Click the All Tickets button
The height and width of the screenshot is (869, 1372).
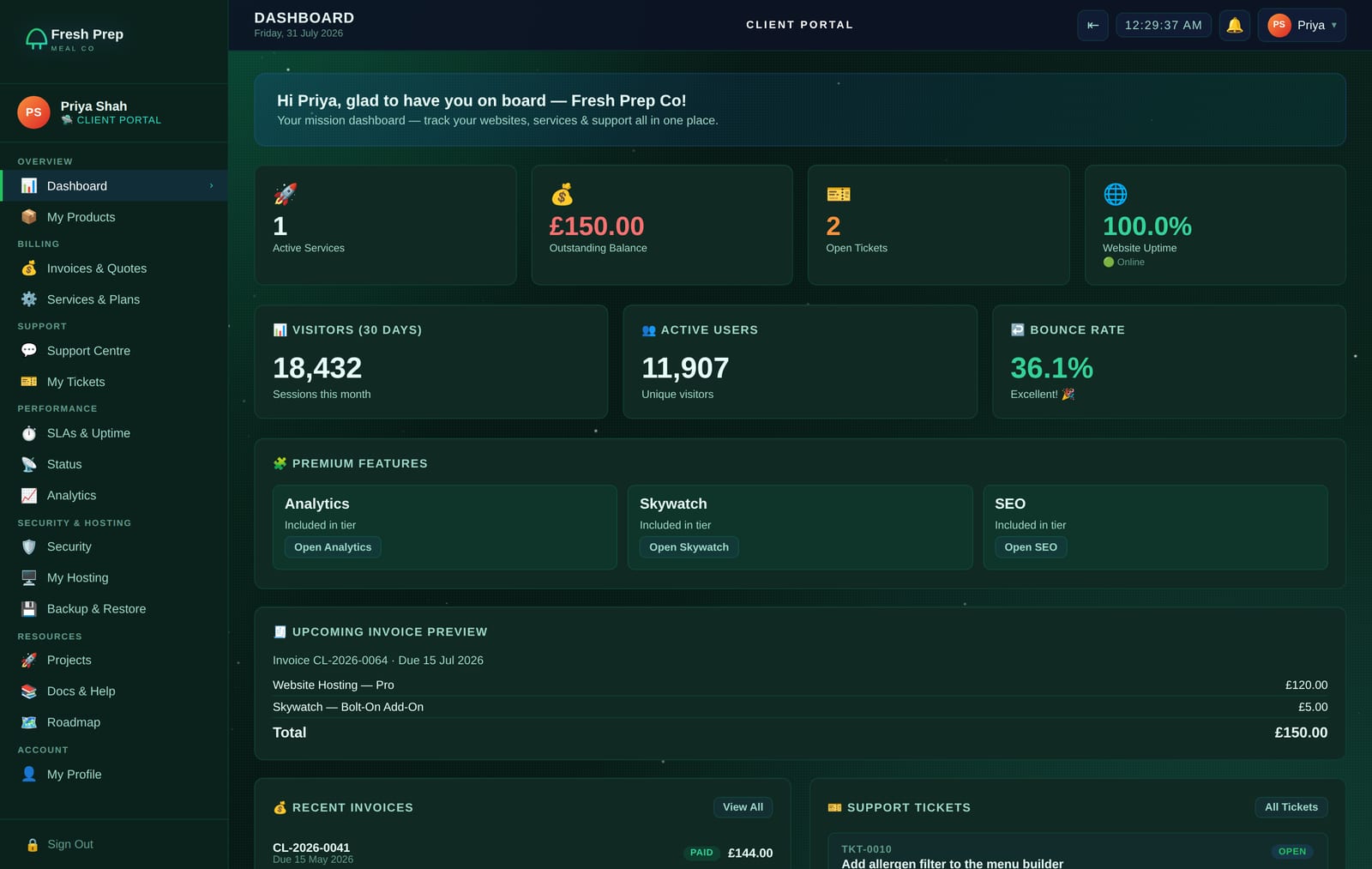(1291, 807)
